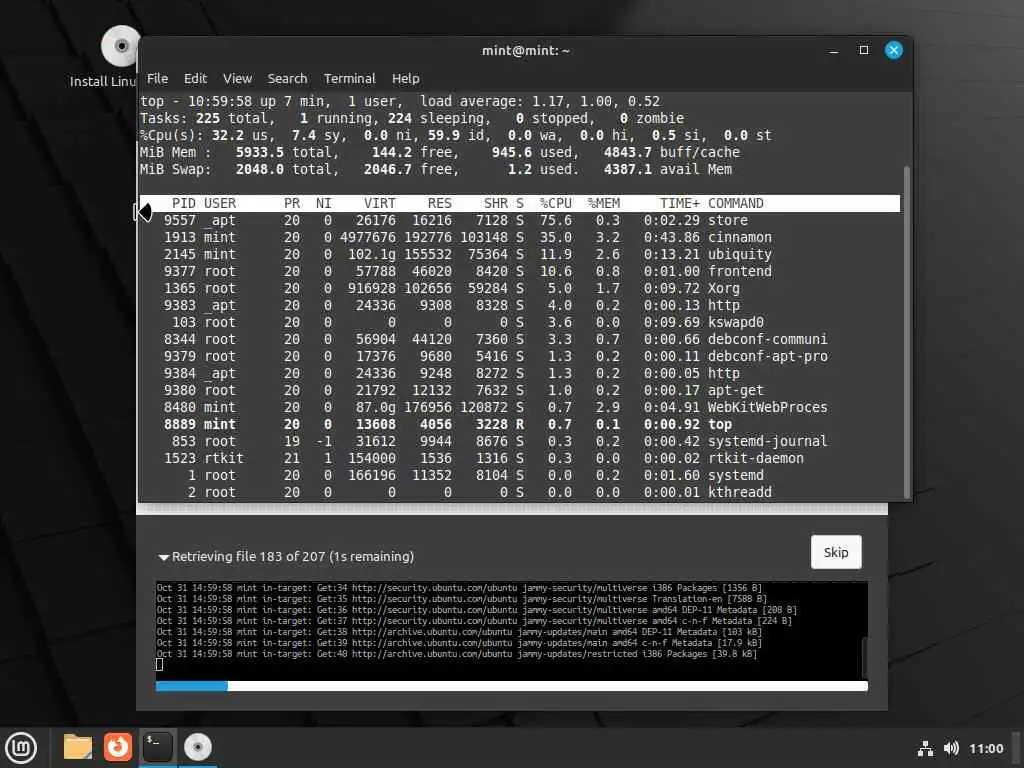
Task: Collapse the Retrieving file details expander
Action: 164,557
